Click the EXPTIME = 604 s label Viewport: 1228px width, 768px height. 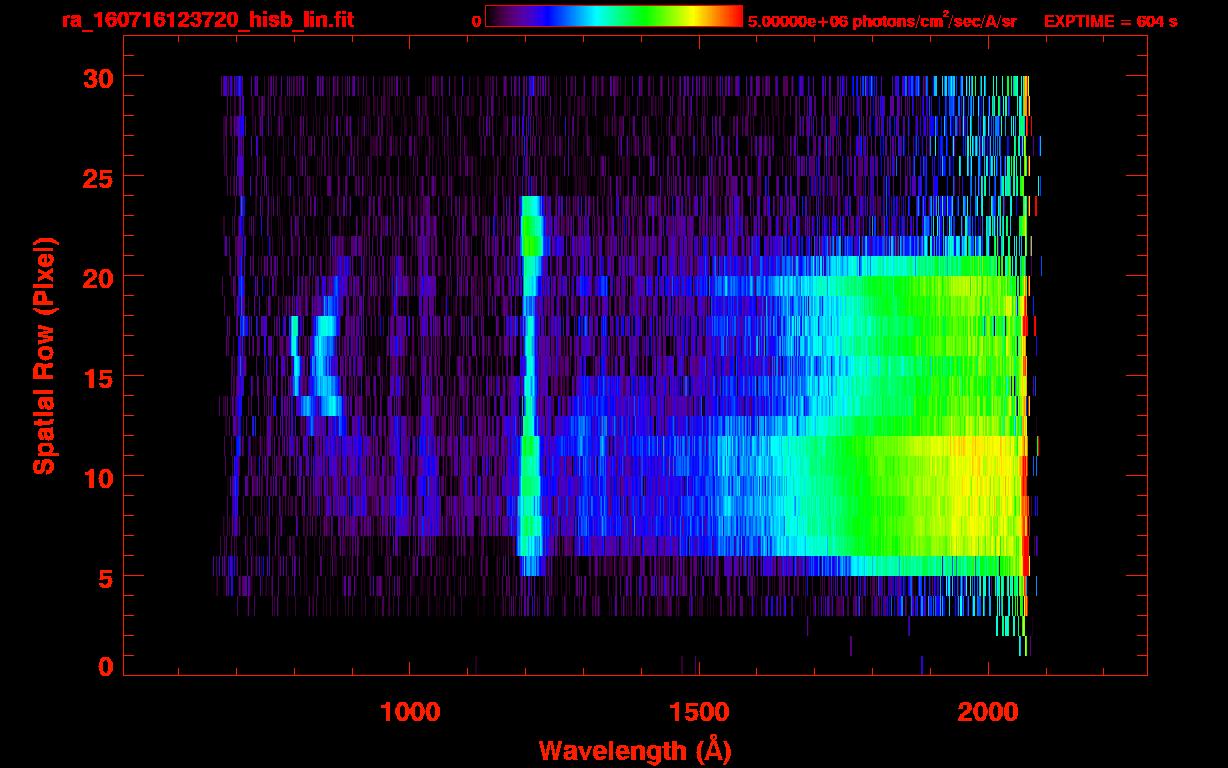(x=1110, y=21)
